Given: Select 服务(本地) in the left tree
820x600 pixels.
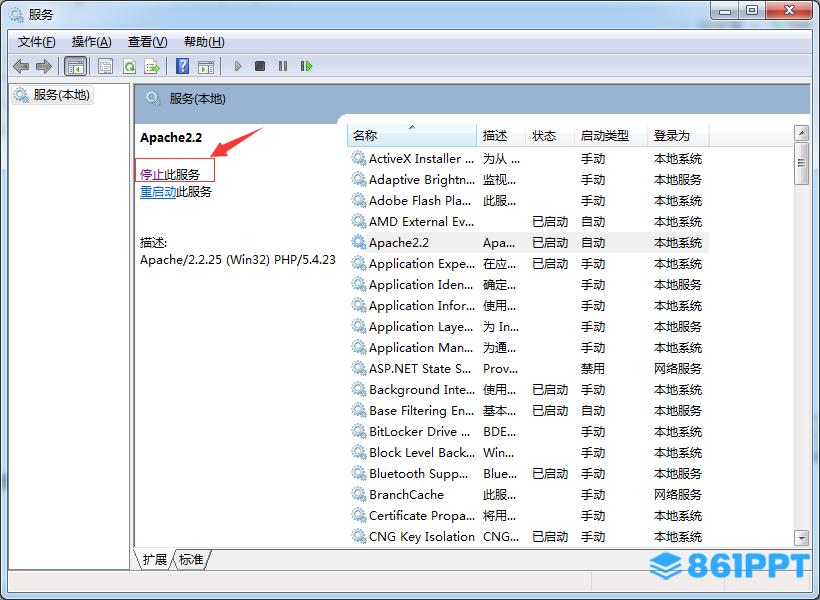Looking at the screenshot, I should tap(61, 95).
